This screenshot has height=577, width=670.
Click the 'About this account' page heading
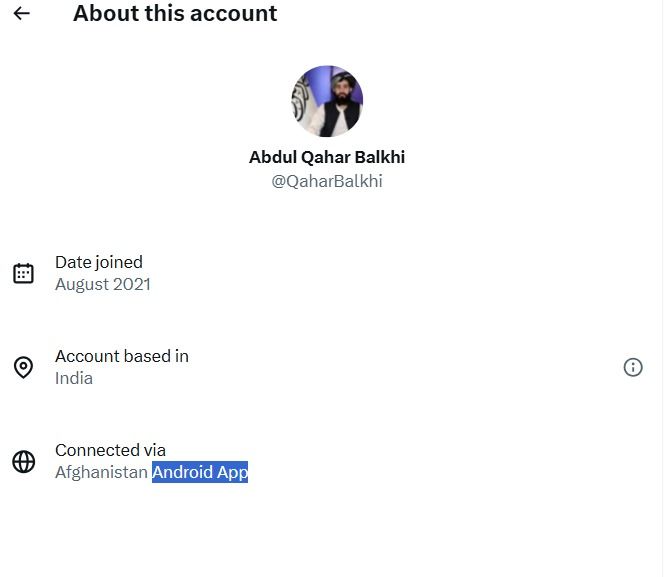click(x=175, y=14)
